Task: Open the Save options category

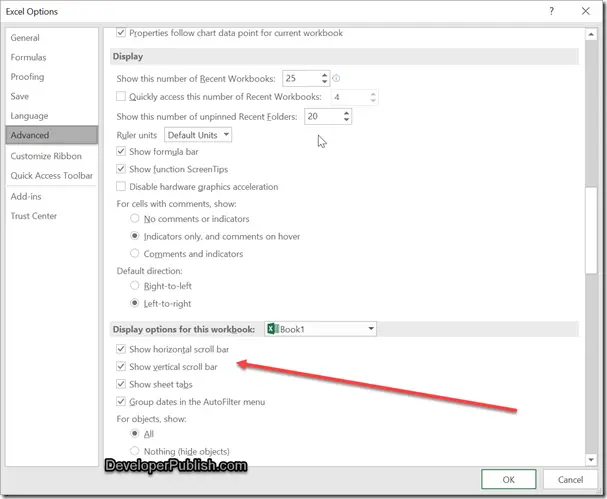Action: click(x=51, y=96)
